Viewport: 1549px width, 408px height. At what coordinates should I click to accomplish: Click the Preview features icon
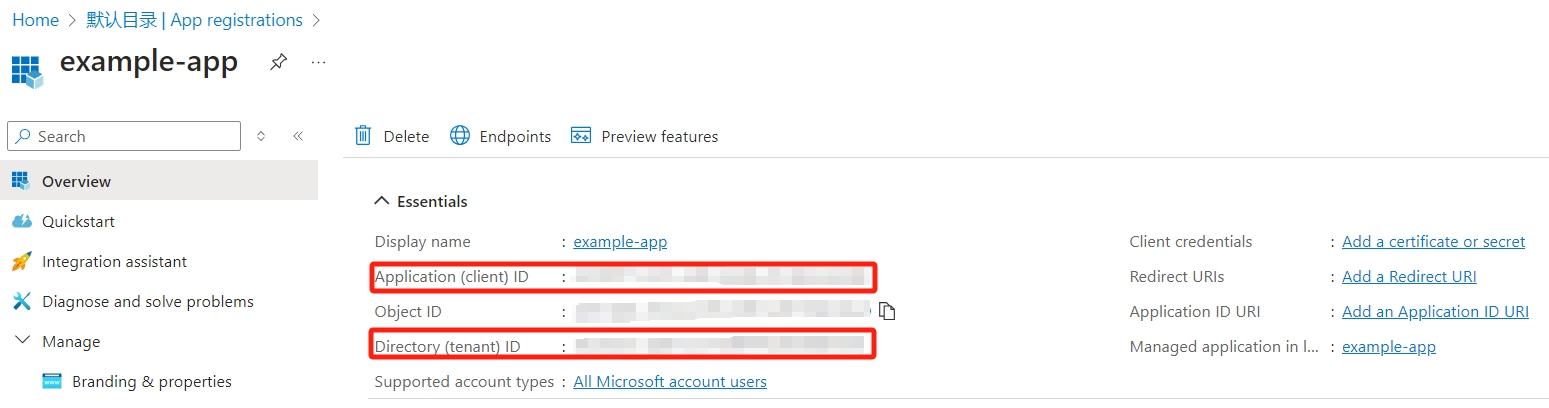click(581, 136)
